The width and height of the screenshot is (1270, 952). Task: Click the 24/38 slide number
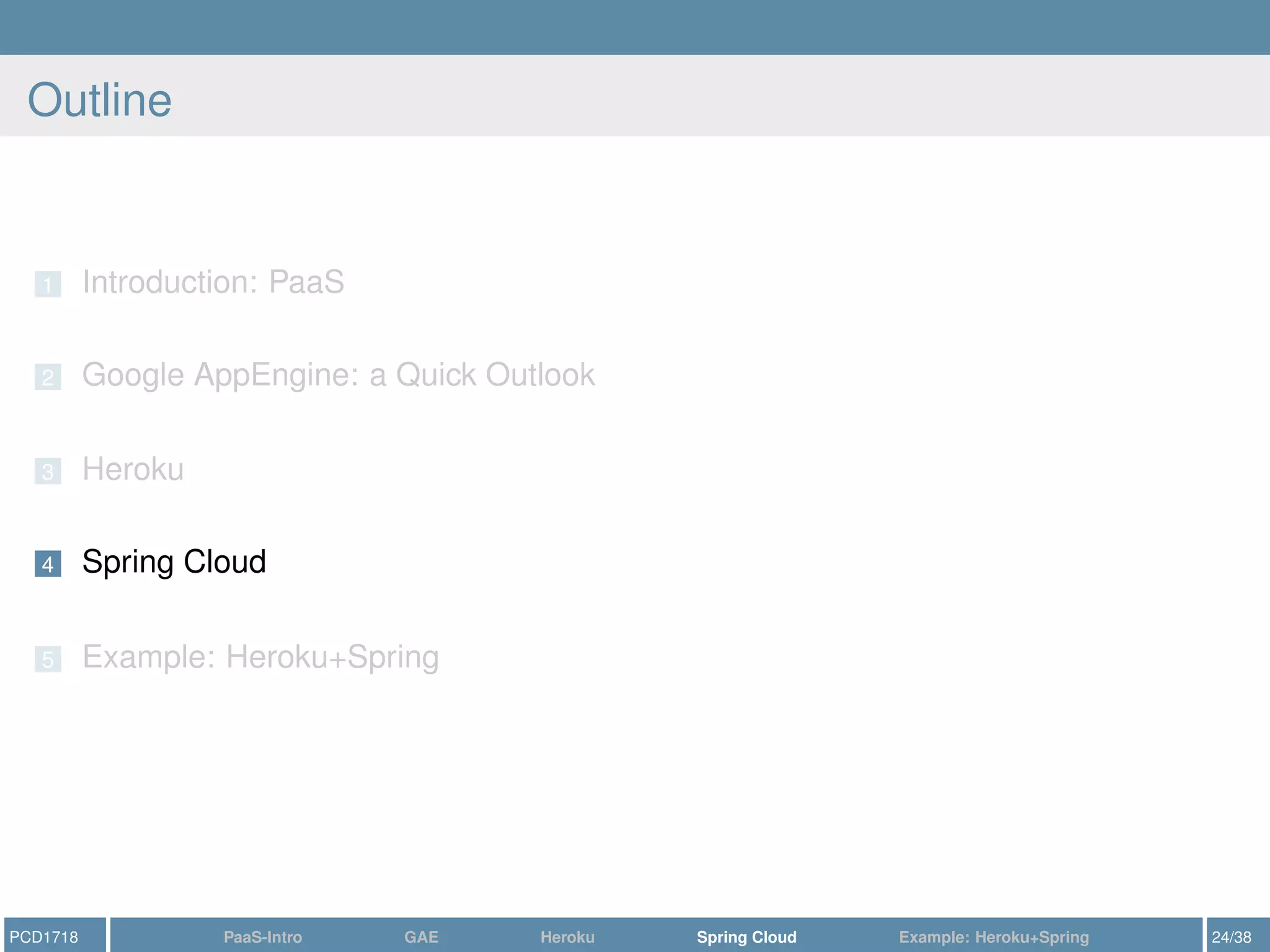point(1232,937)
